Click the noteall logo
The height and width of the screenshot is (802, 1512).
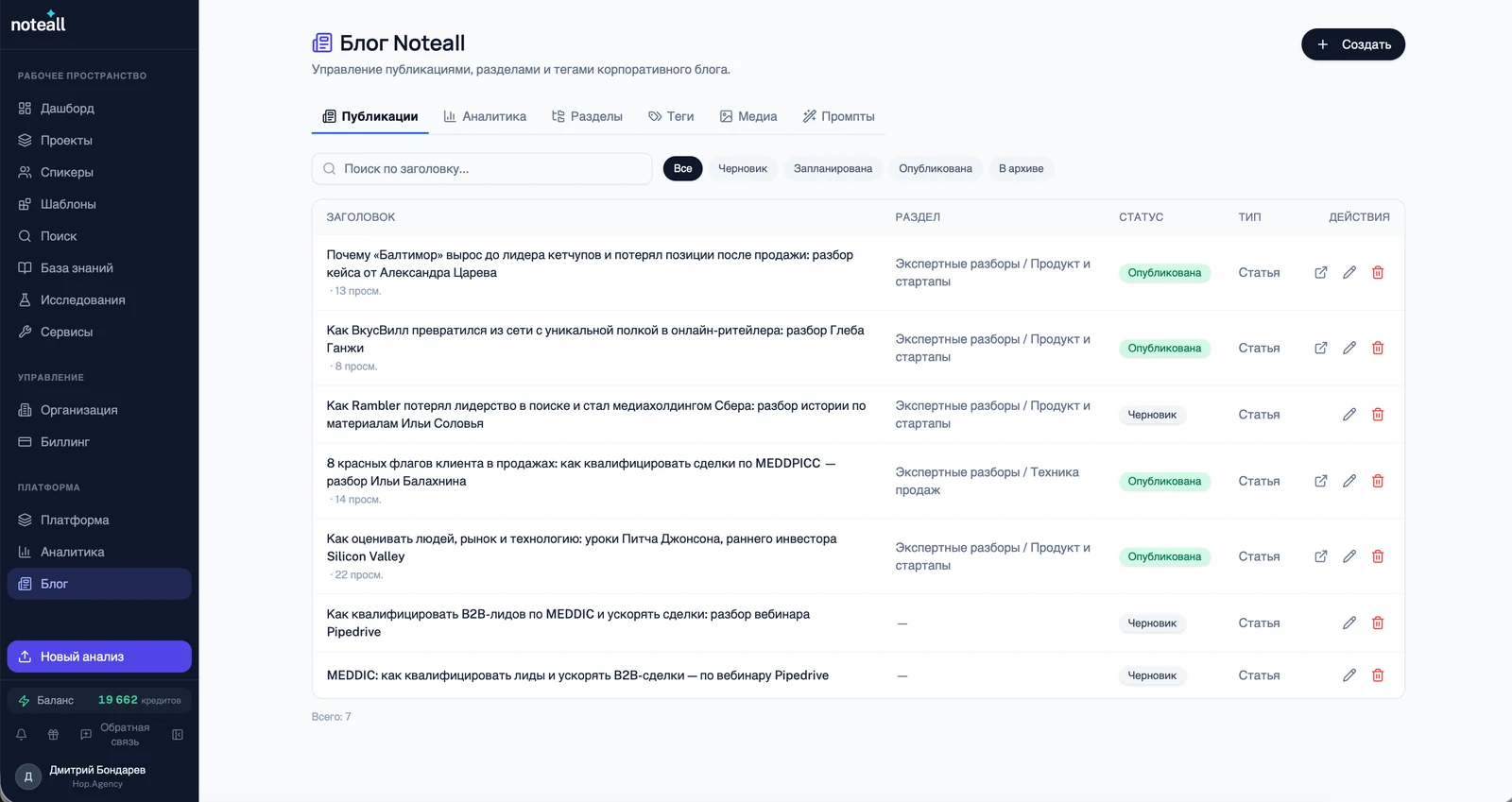(38, 22)
